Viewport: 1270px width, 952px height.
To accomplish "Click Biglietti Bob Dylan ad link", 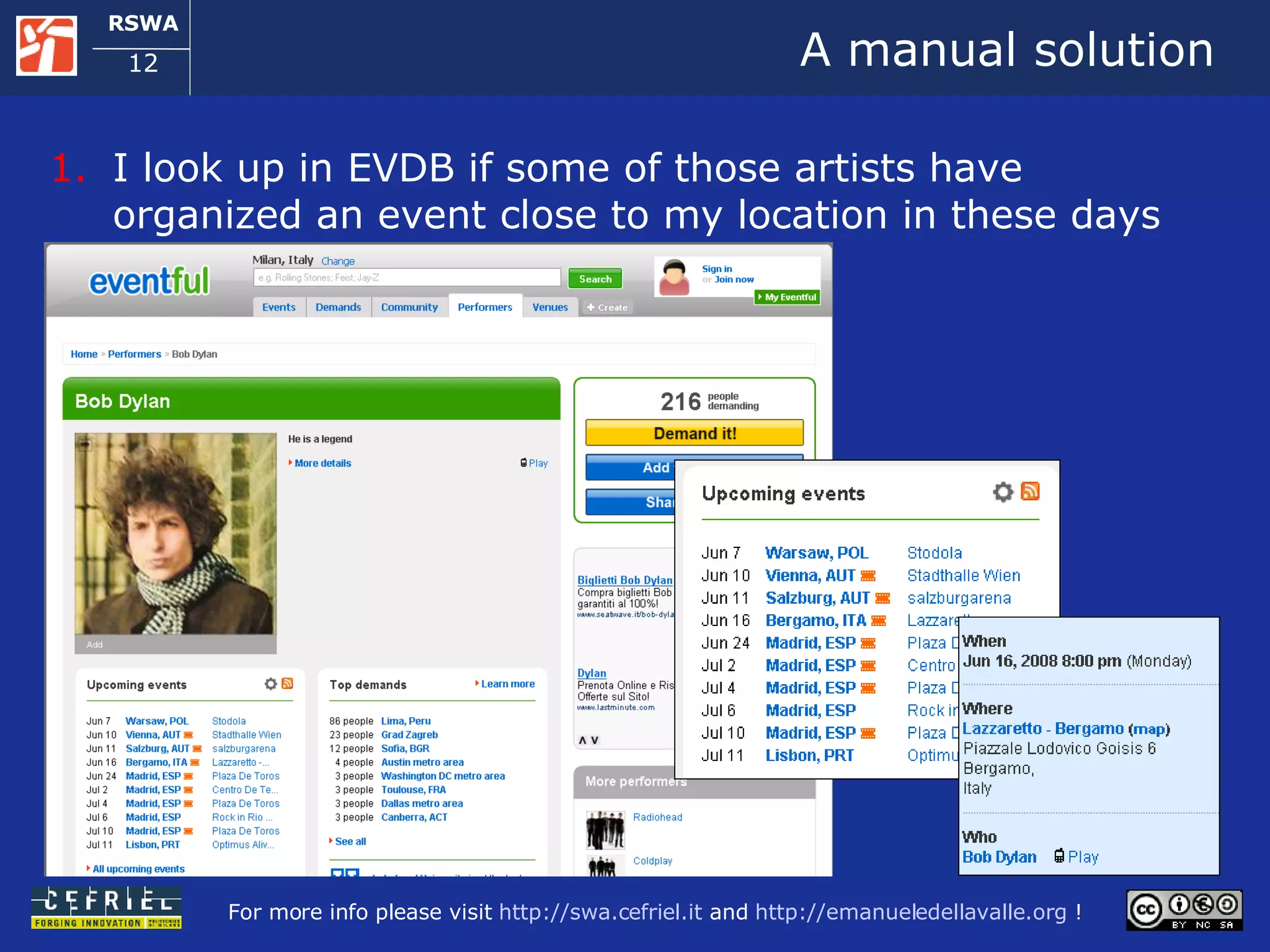I will pos(625,580).
